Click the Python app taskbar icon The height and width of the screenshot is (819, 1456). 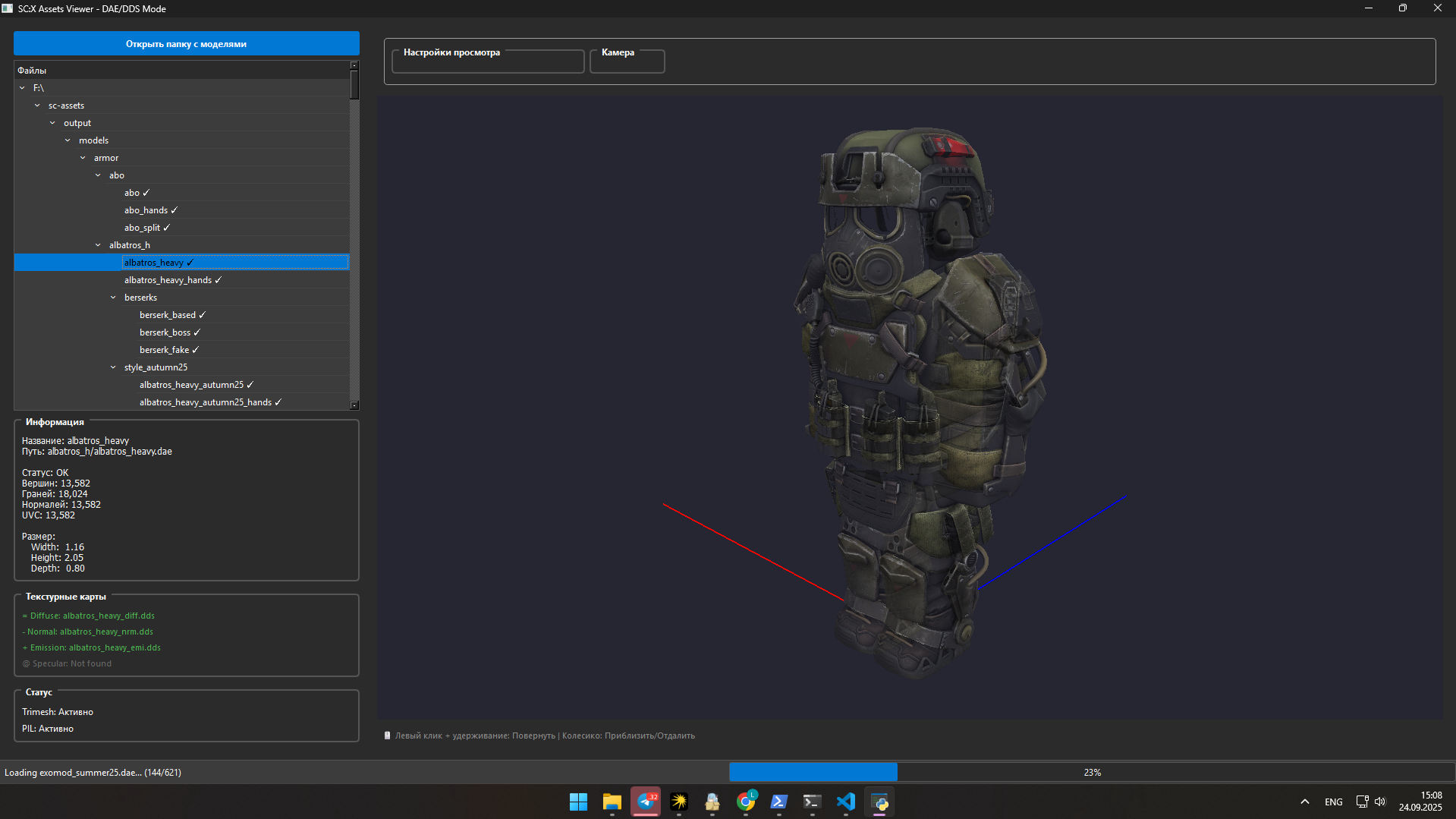880,802
